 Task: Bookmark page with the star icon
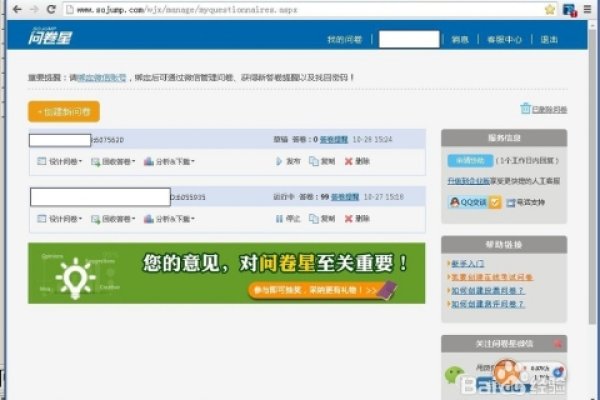point(550,10)
